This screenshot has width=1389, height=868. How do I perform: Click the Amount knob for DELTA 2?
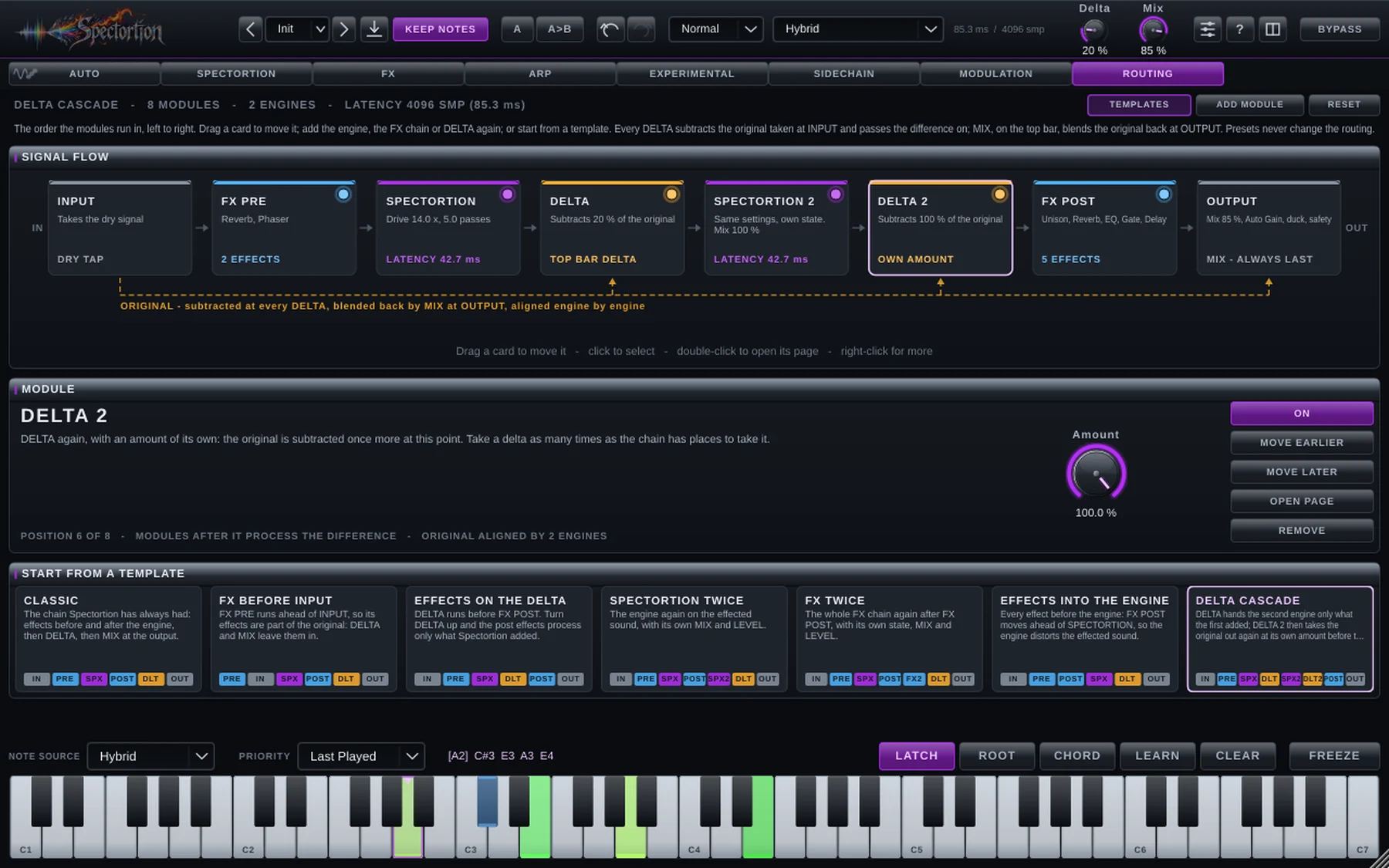tap(1096, 474)
